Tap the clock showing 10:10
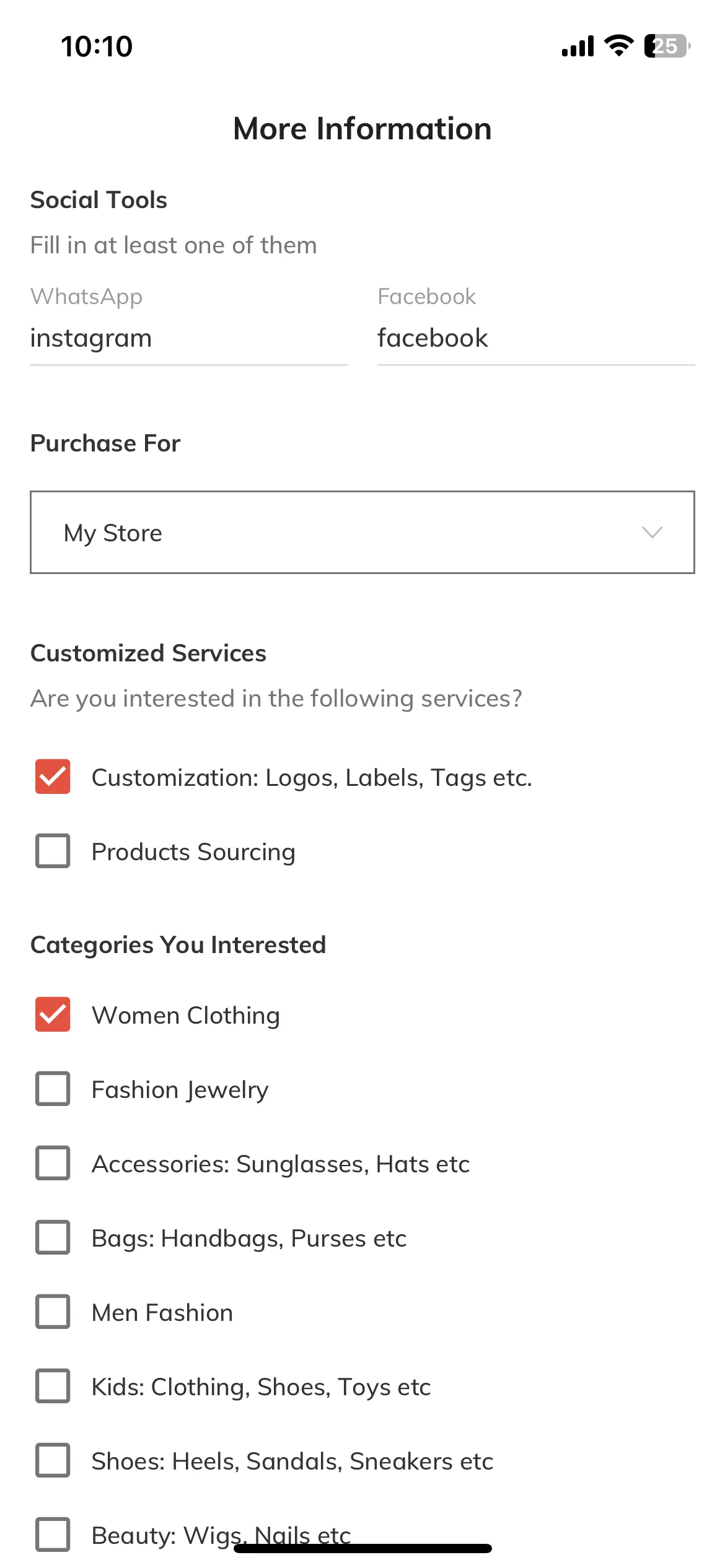 [x=97, y=46]
